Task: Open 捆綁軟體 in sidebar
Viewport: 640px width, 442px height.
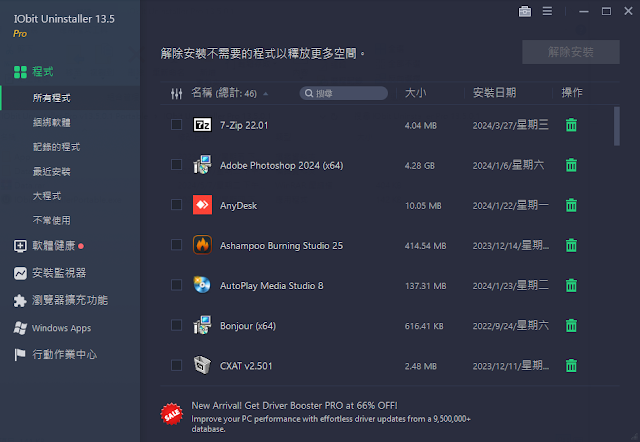Action: pos(51,122)
